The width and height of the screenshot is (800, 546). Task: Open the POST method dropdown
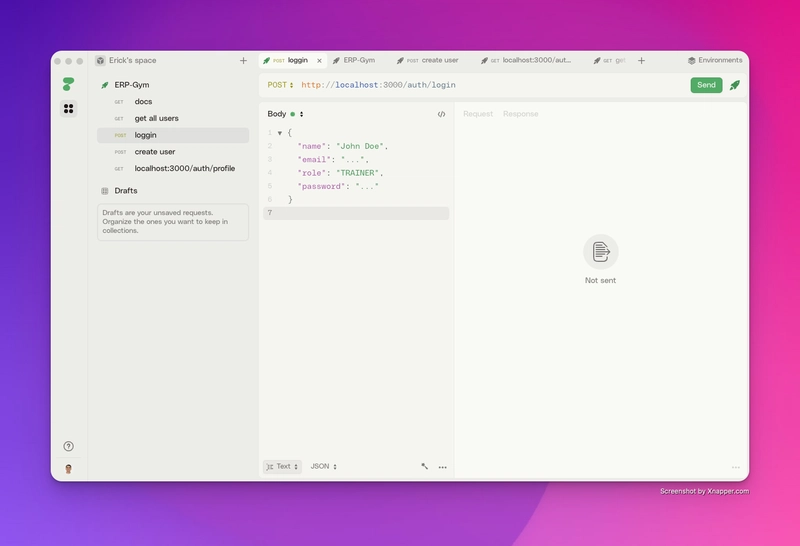click(281, 85)
